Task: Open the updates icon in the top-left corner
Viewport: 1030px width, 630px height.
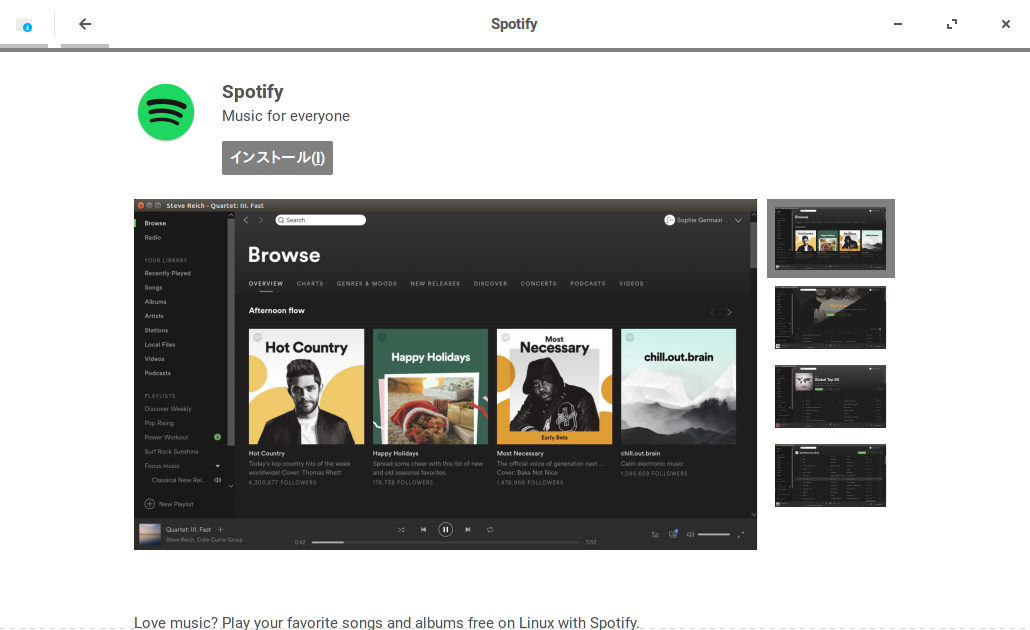Action: 24,24
